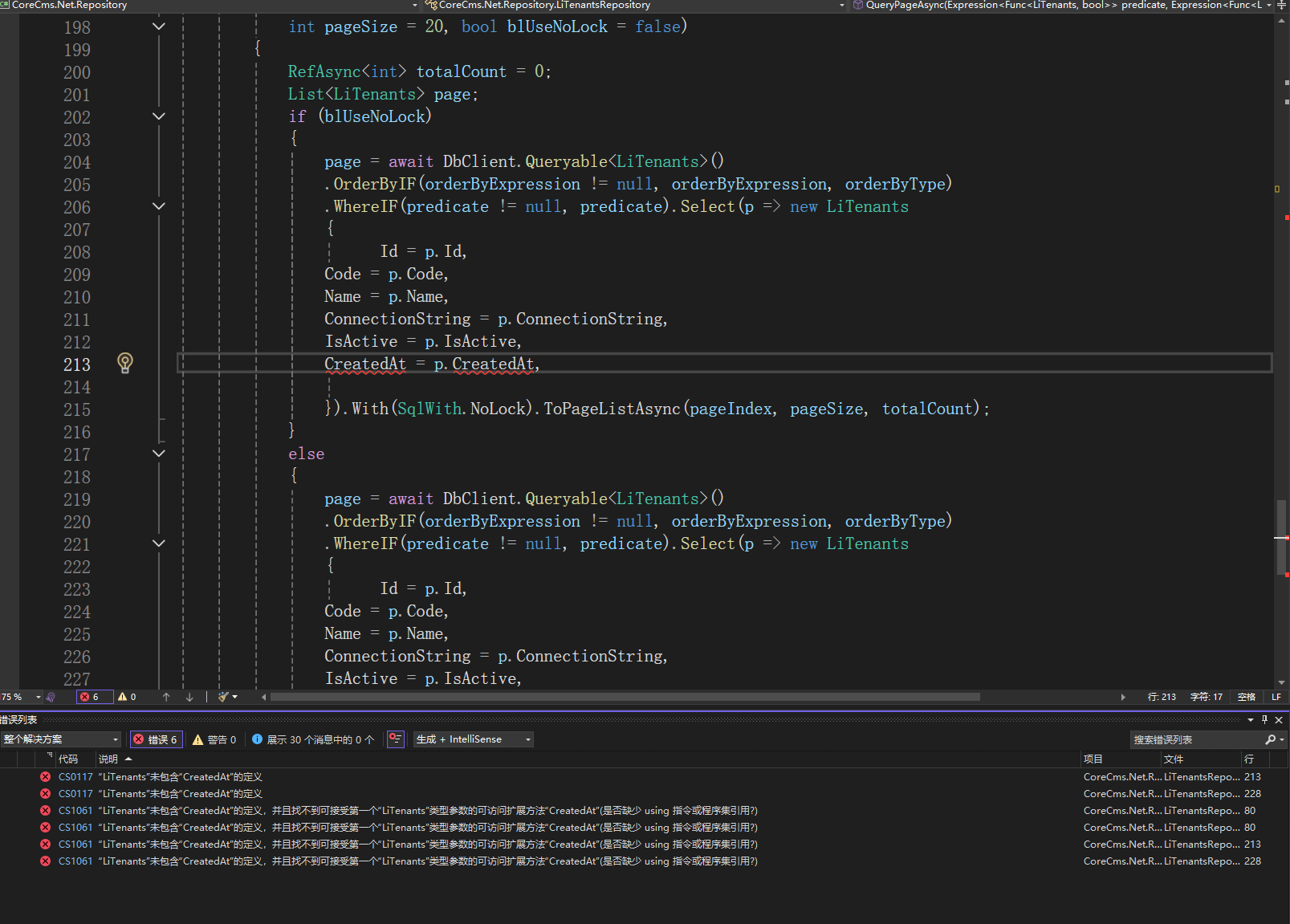The image size is (1290, 924).
Task: Click the category column icon left of the 代码 header
Action: [x=49, y=756]
